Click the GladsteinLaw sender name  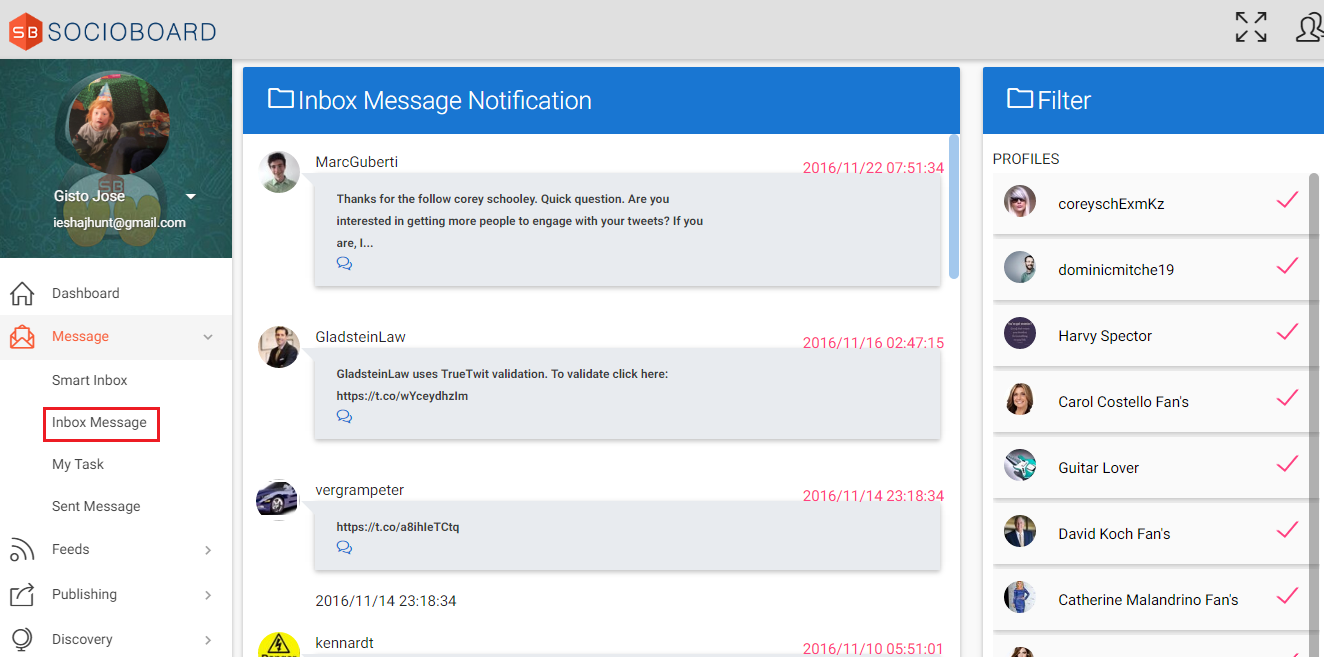(360, 337)
